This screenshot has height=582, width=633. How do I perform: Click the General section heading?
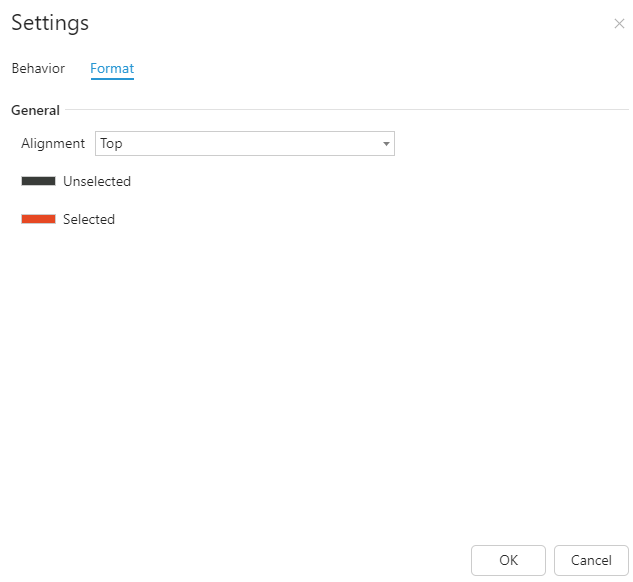(35, 110)
